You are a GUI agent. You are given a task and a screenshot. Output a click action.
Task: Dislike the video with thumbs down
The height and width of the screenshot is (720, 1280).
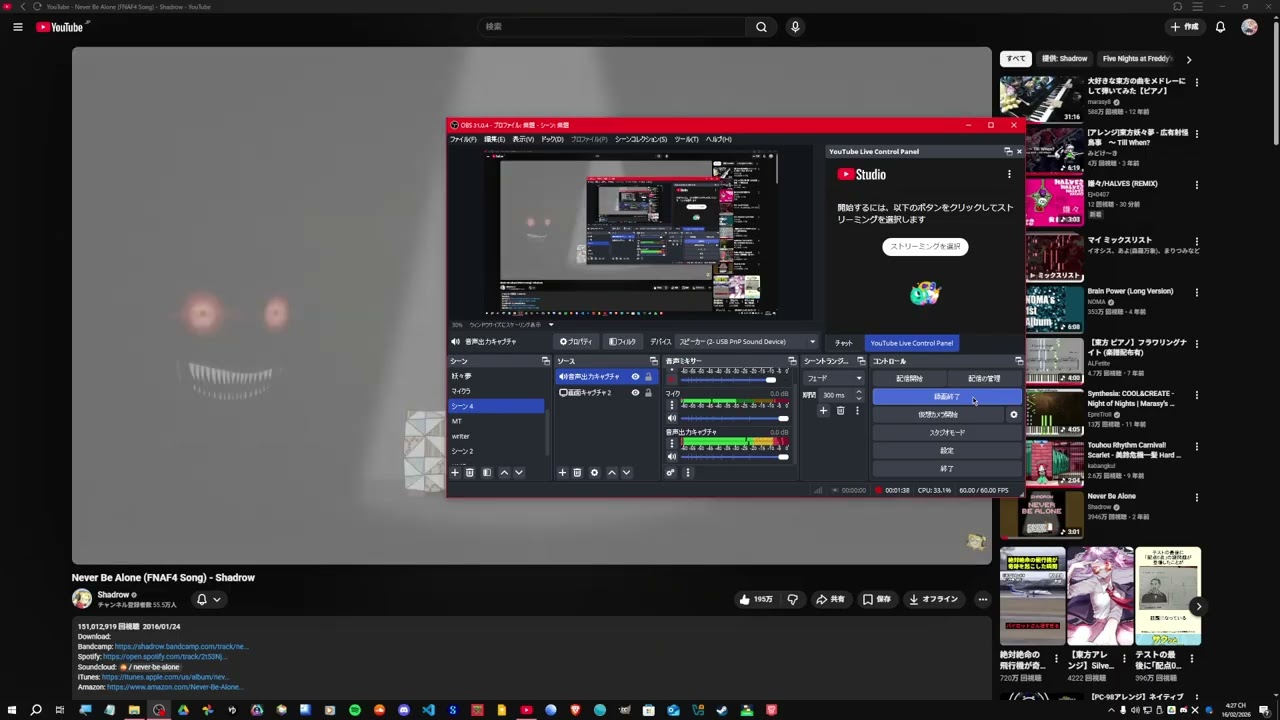(x=792, y=599)
